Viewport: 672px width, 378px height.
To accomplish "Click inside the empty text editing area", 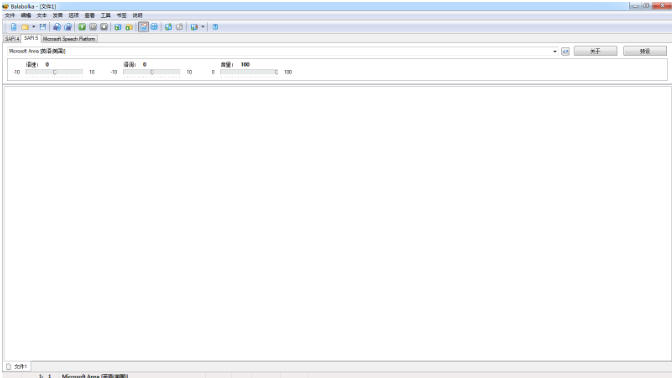I will coord(337,223).
